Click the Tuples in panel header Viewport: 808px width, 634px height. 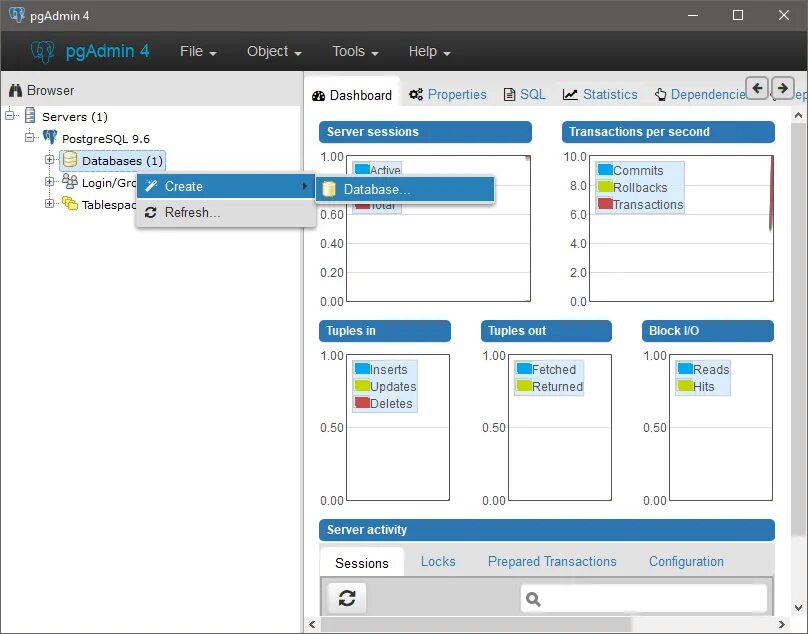pyautogui.click(x=384, y=331)
